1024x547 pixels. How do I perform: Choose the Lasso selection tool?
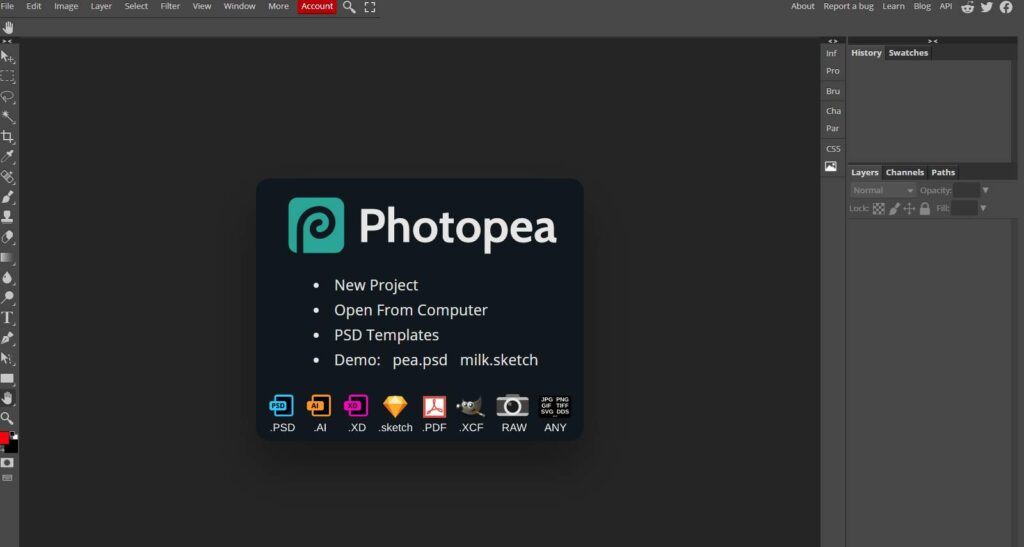[x=7, y=97]
